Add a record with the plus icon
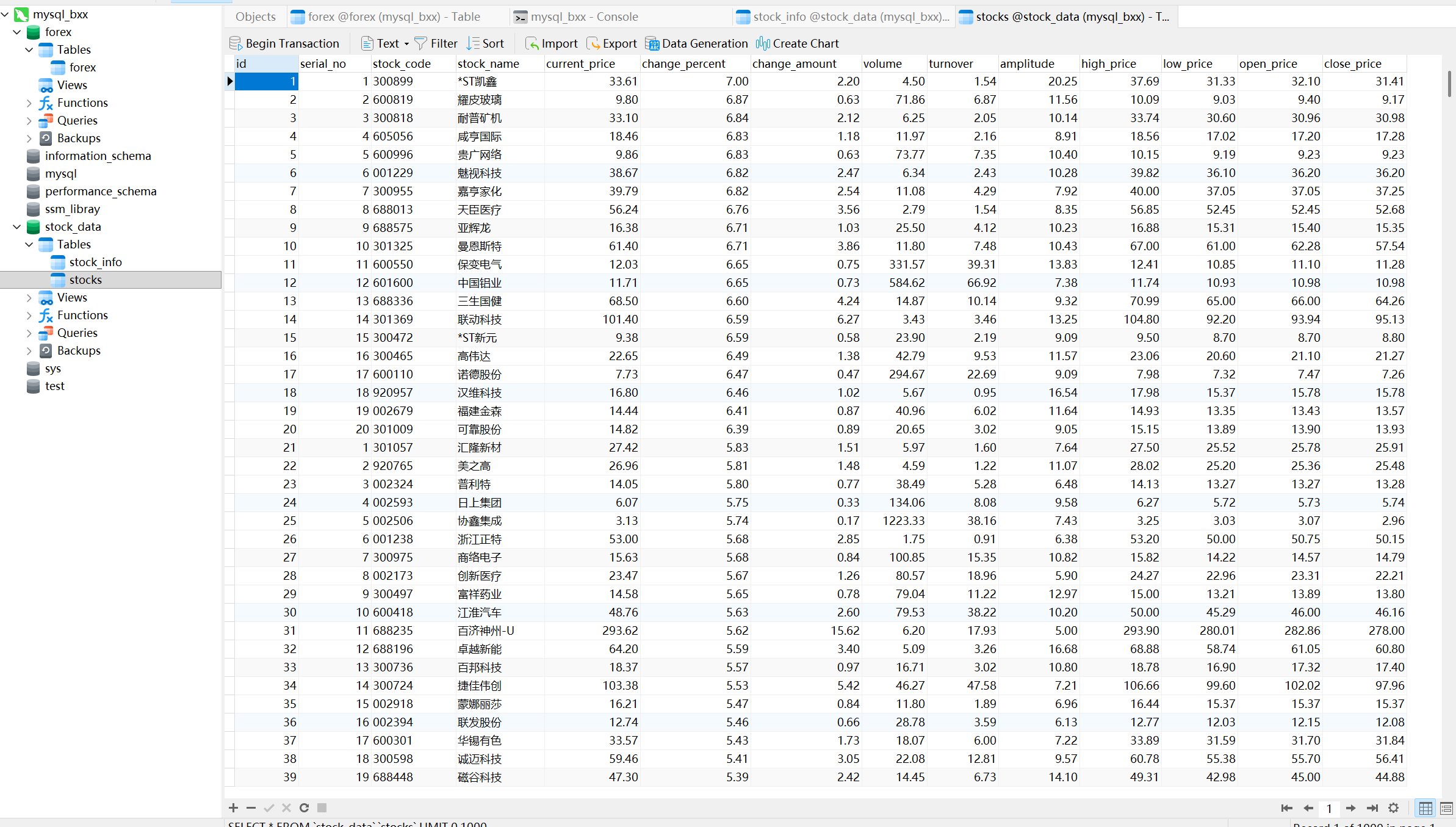The width and height of the screenshot is (1456, 827). coord(233,807)
